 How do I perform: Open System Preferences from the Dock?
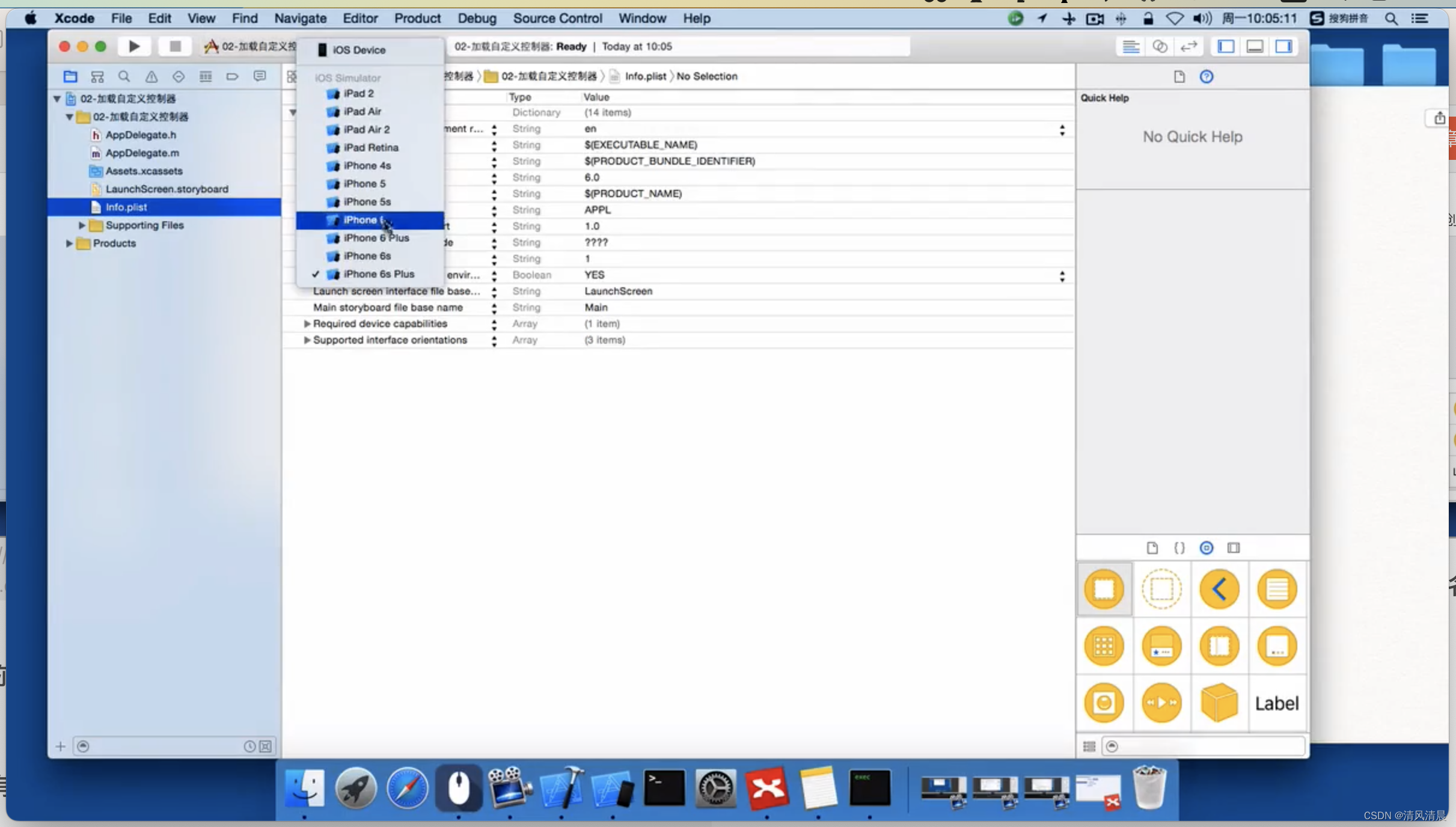point(715,788)
